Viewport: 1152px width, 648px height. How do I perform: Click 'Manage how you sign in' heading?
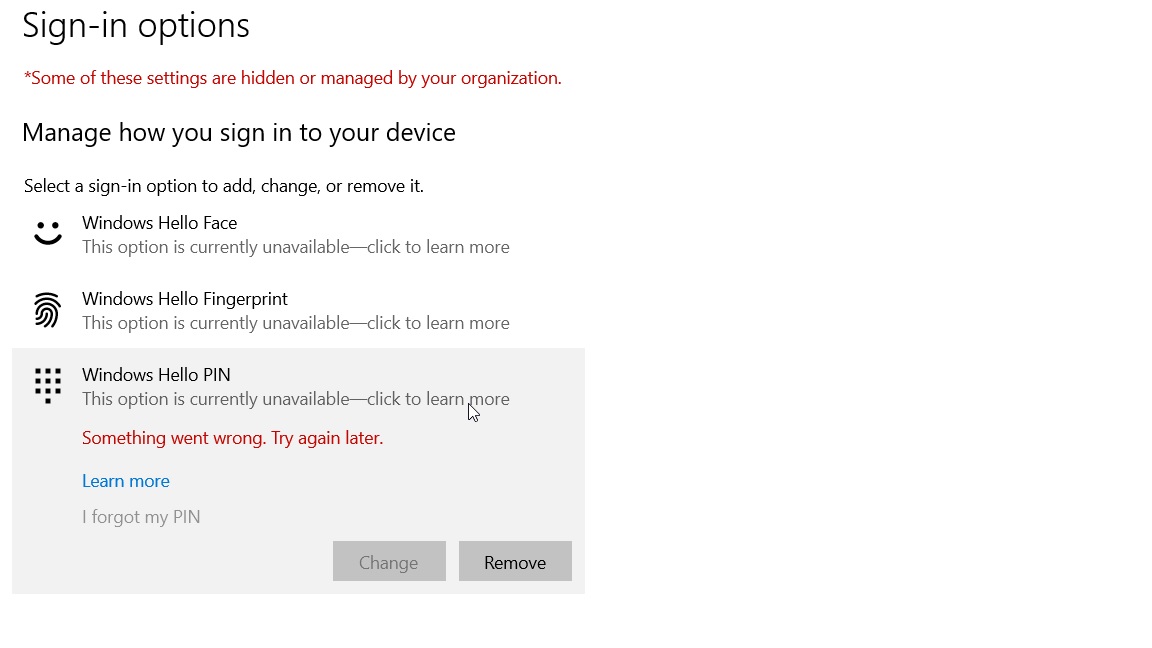coord(239,133)
